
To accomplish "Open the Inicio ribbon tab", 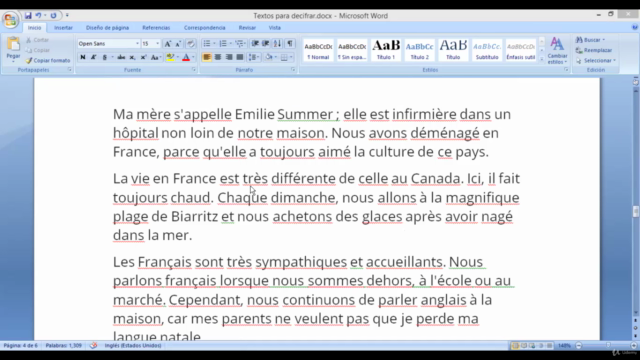I will point(34,28).
